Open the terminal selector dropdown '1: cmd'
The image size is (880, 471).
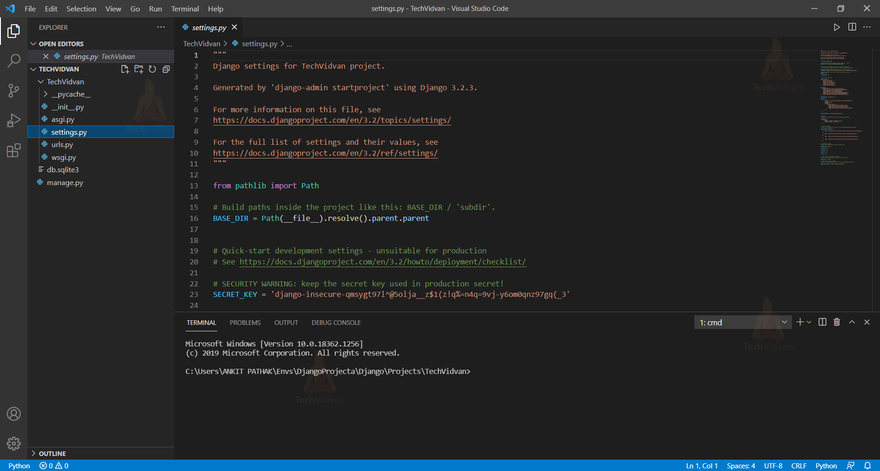[743, 322]
